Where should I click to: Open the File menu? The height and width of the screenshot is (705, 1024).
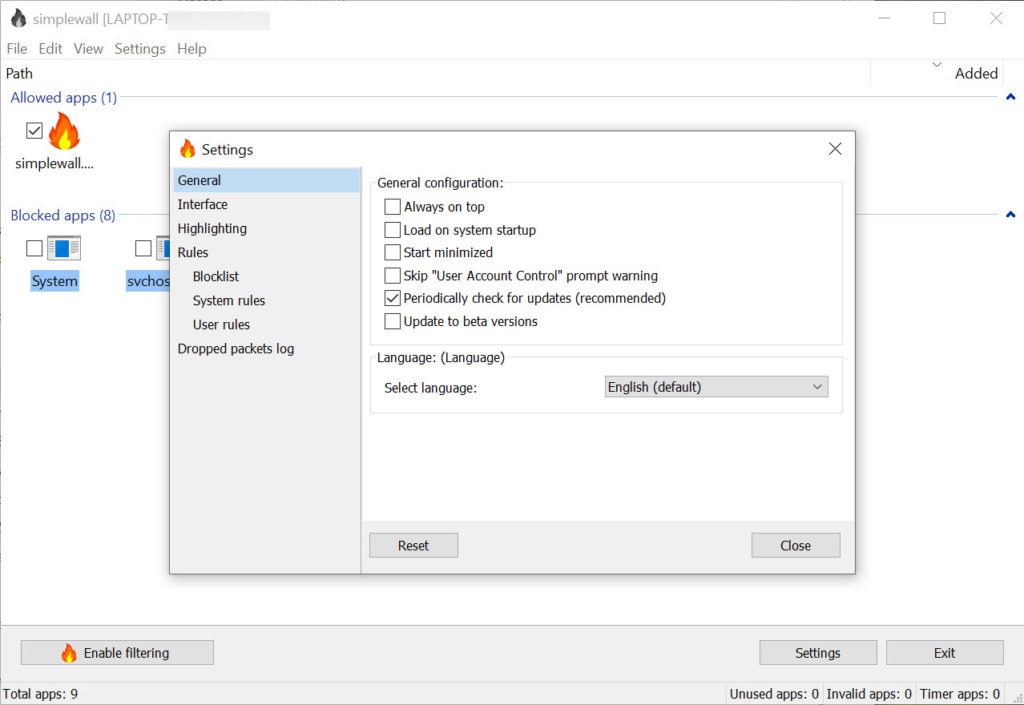tap(17, 48)
